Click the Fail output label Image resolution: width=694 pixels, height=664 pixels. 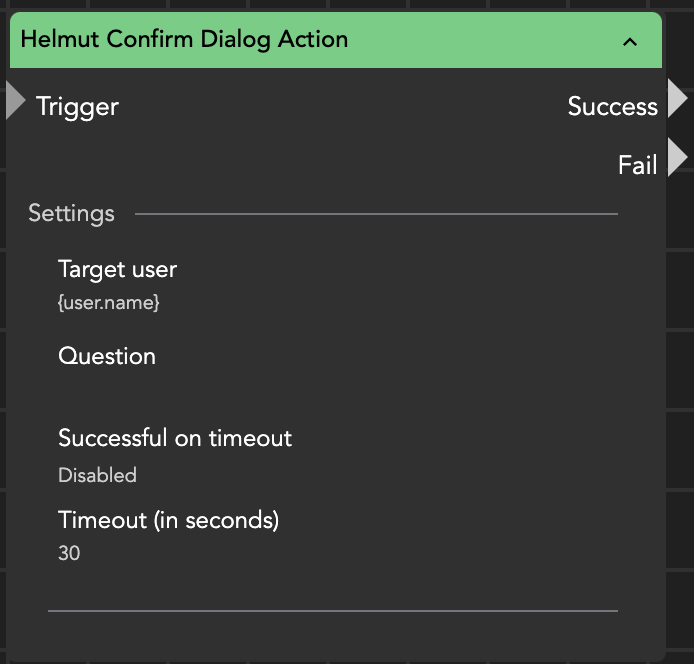tap(637, 165)
